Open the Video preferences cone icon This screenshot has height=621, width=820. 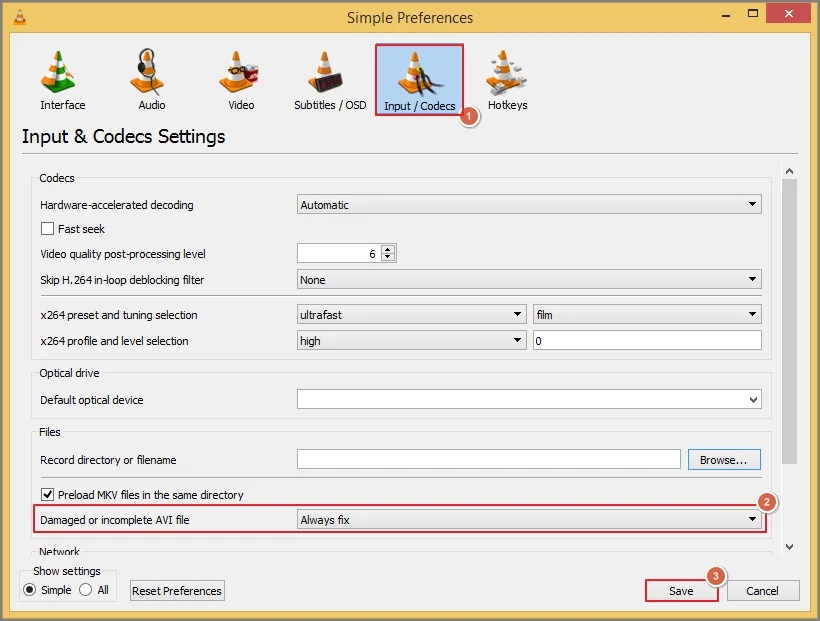pos(238,72)
